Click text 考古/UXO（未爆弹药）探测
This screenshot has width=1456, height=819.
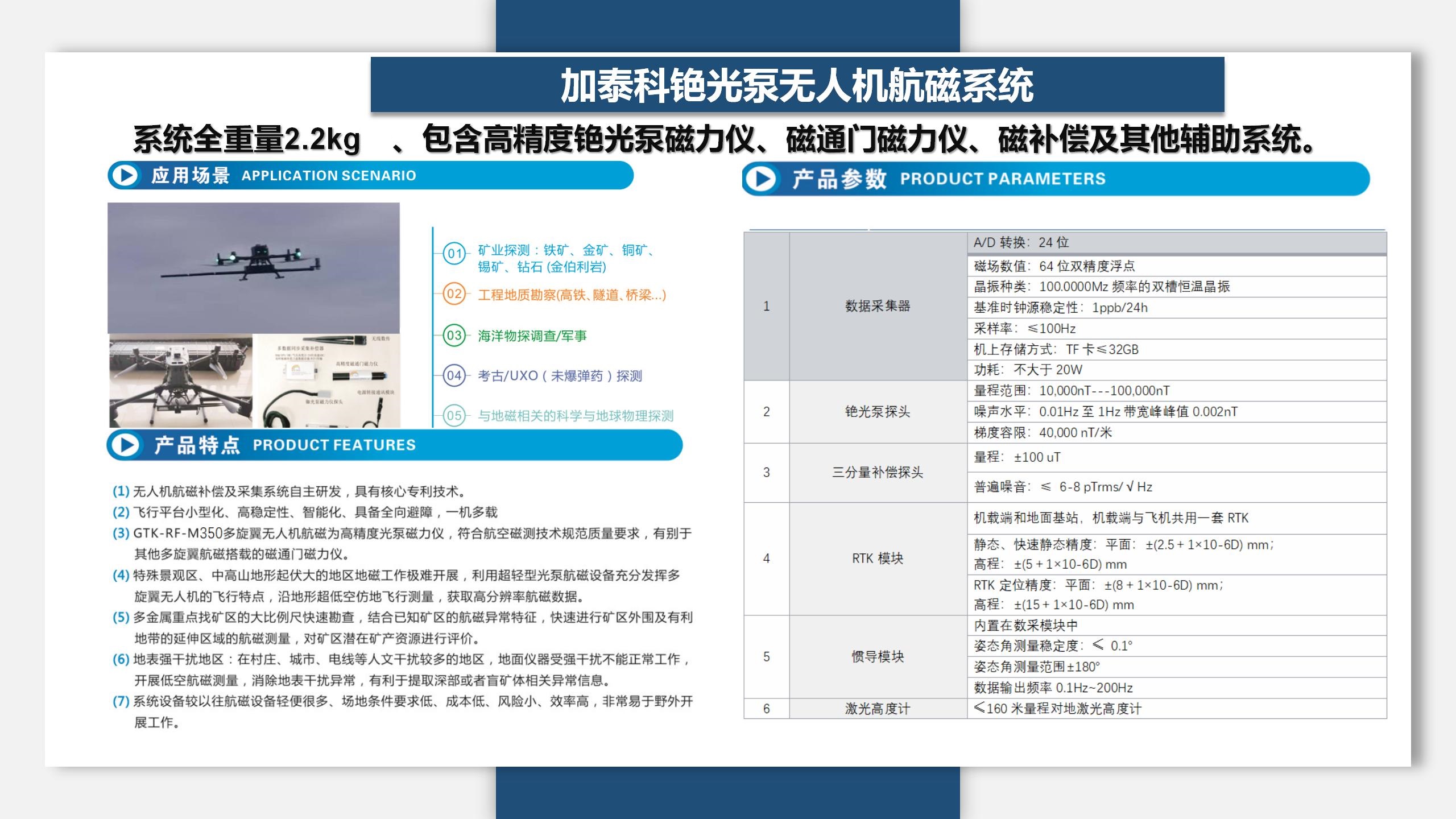click(560, 376)
